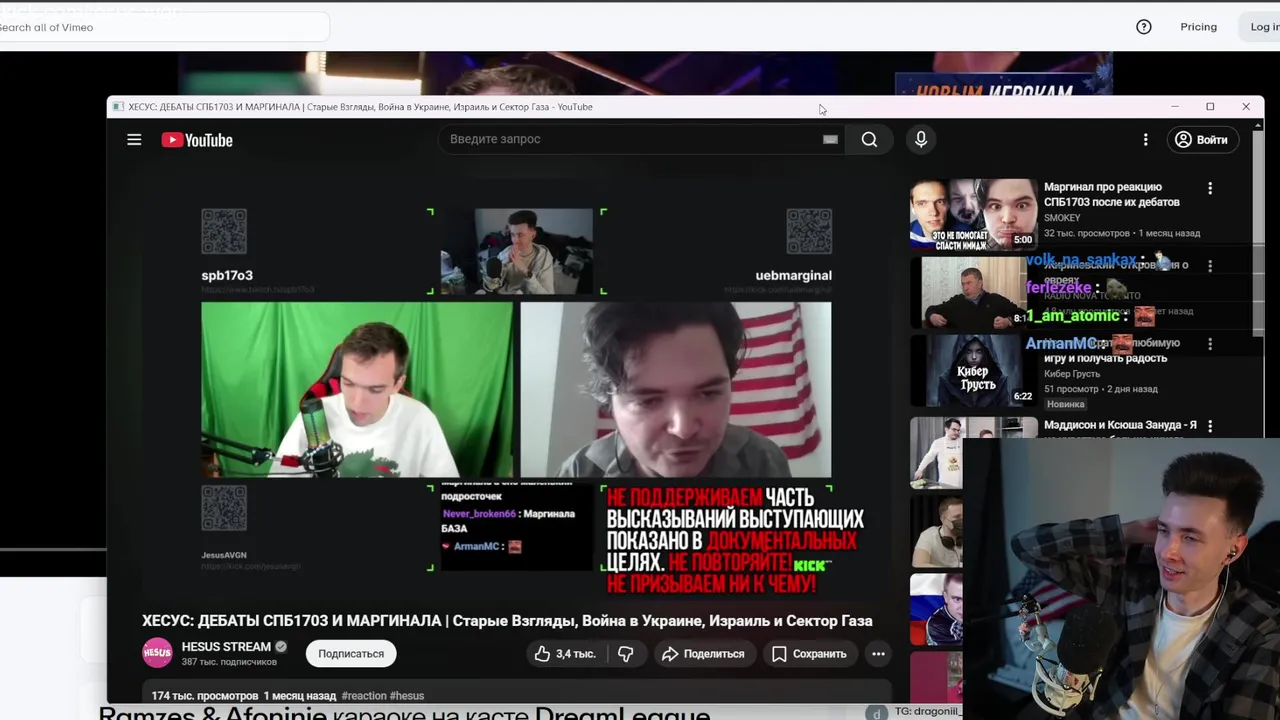Click the magnifier search button

pyautogui.click(x=869, y=139)
